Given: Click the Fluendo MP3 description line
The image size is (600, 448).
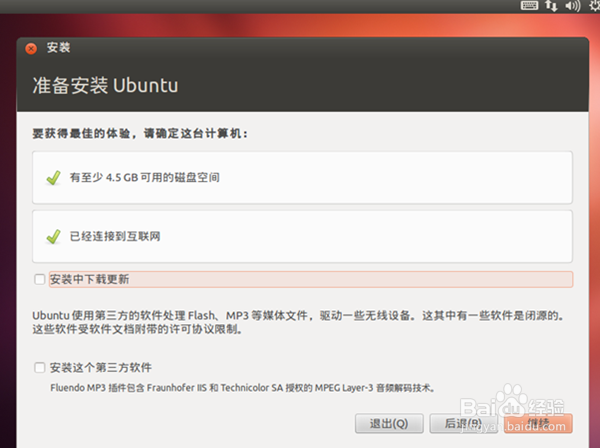Looking at the screenshot, I should pos(243,388).
